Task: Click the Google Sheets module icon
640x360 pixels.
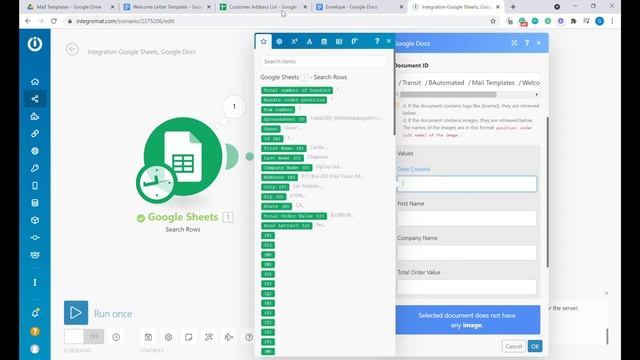Action: (x=183, y=156)
